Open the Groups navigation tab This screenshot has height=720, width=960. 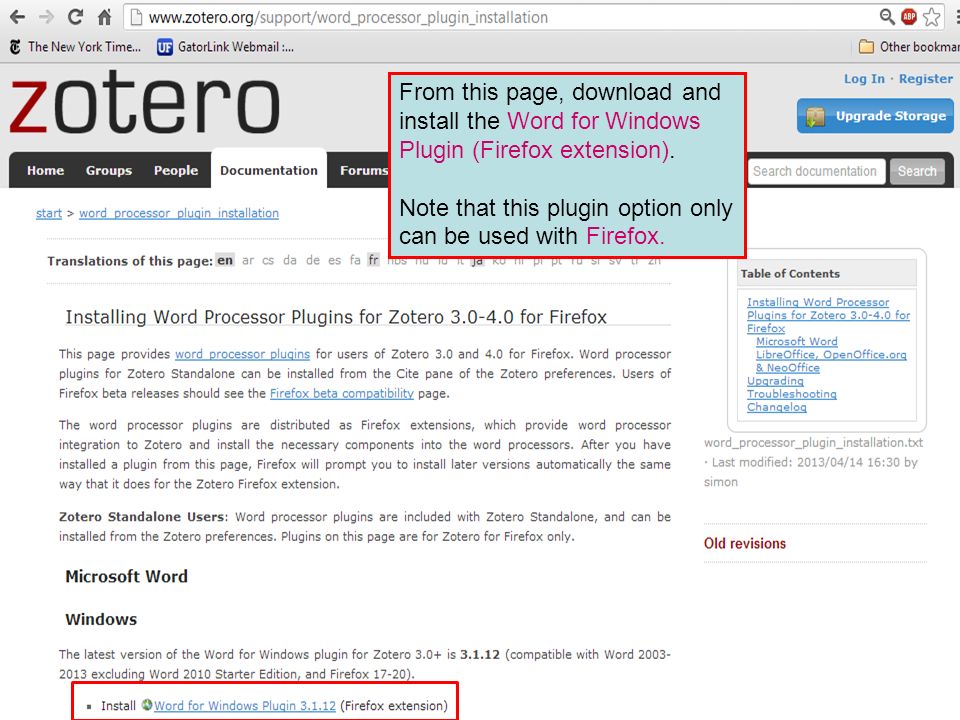coord(109,170)
